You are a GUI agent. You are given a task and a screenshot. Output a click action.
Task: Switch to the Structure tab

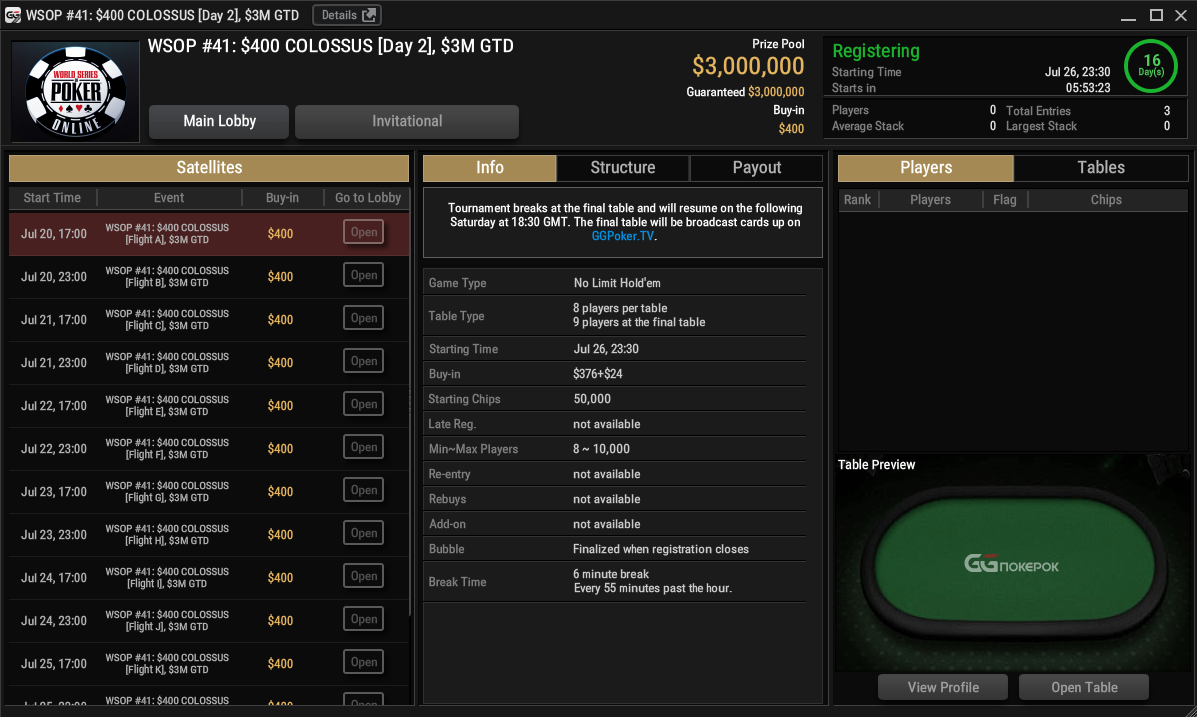623,168
